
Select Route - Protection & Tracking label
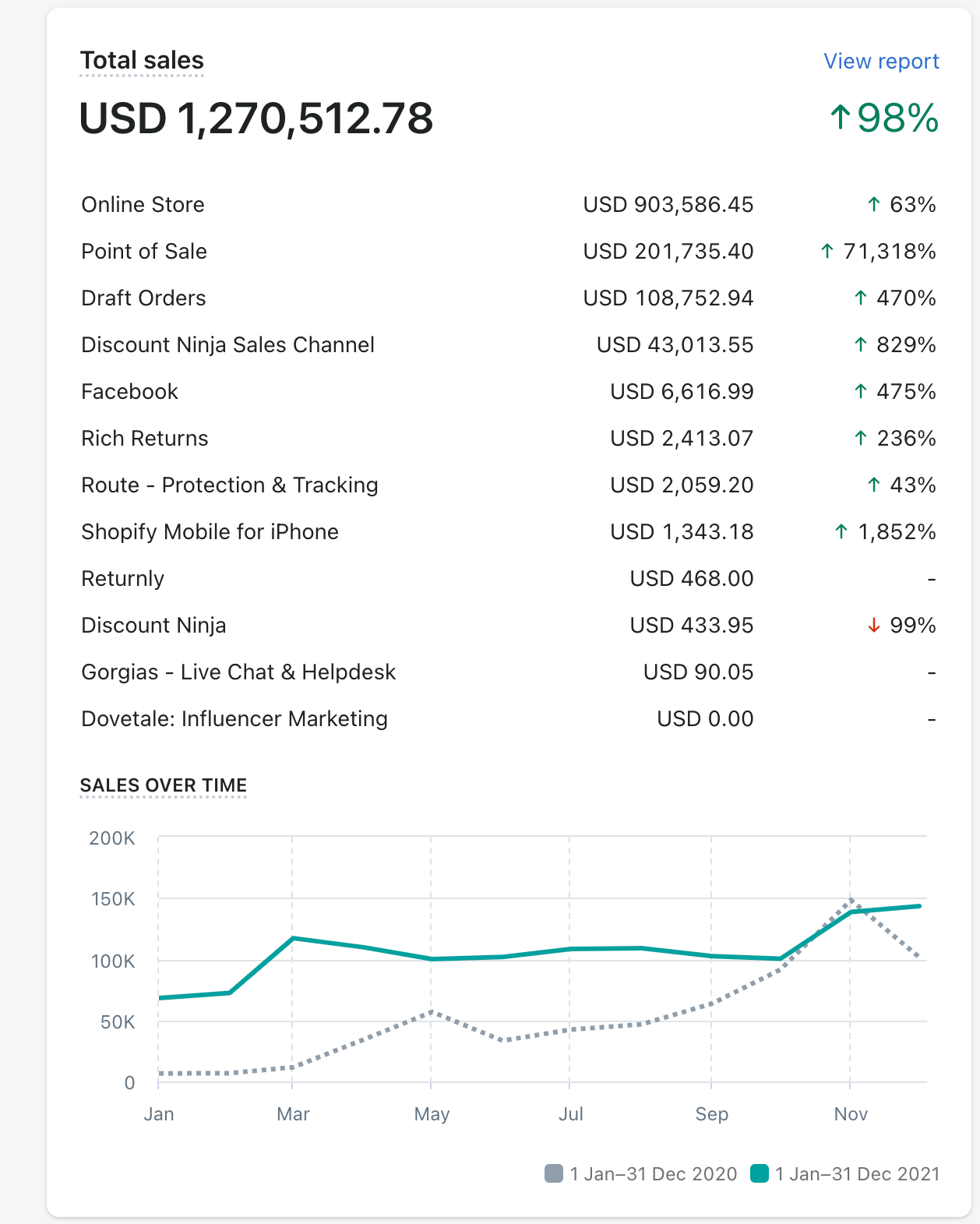(x=230, y=485)
